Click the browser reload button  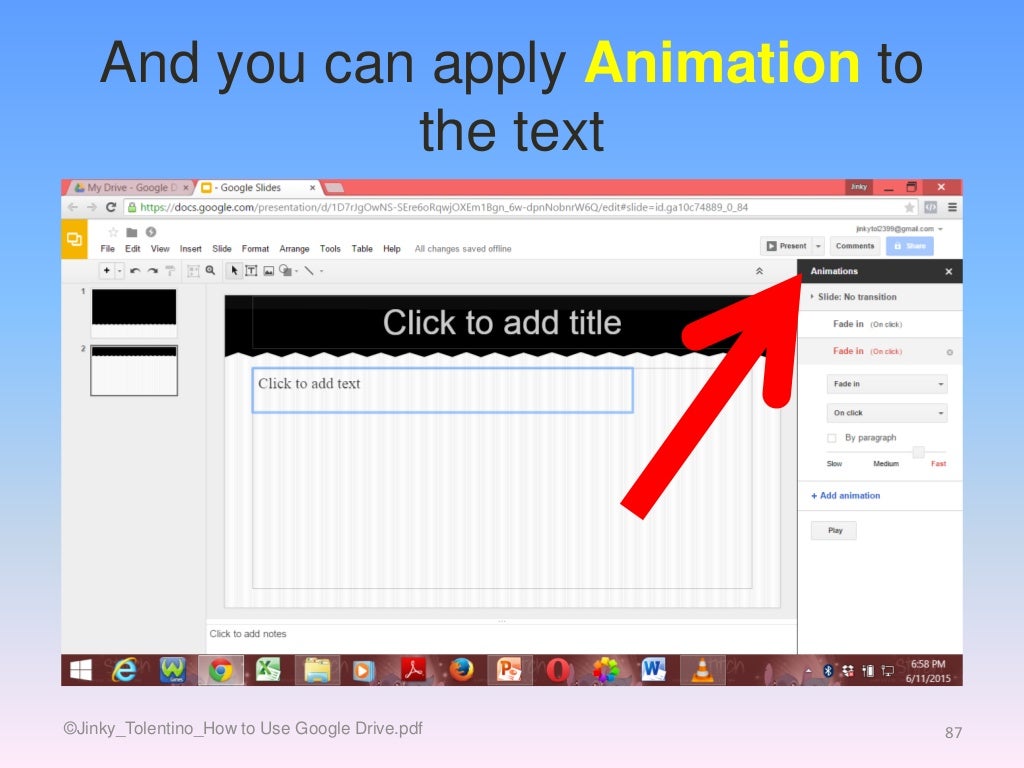[x=111, y=207]
